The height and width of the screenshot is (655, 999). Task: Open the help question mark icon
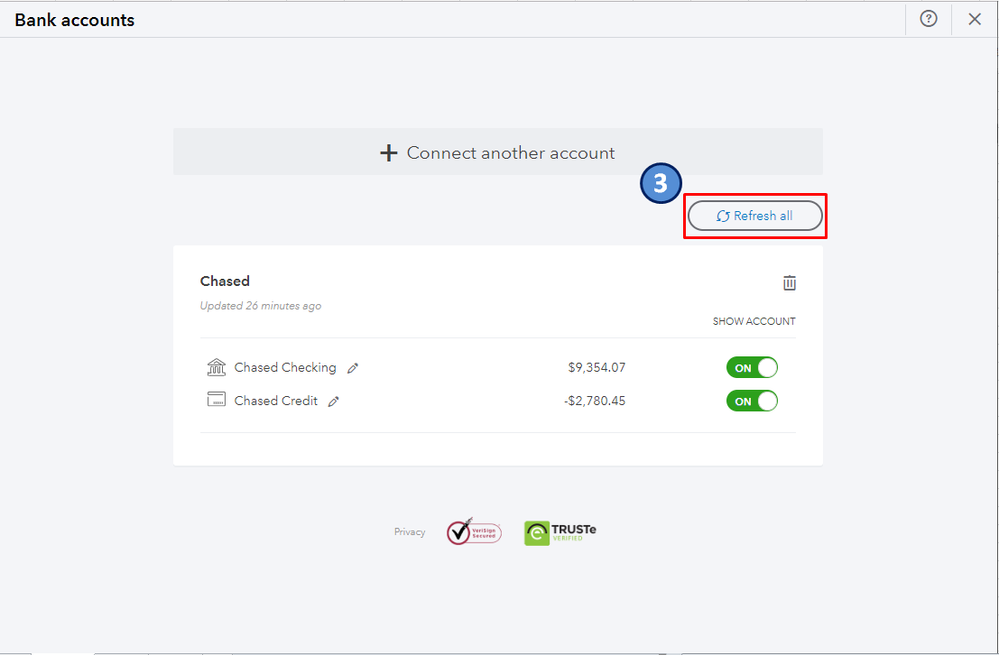[x=928, y=19]
